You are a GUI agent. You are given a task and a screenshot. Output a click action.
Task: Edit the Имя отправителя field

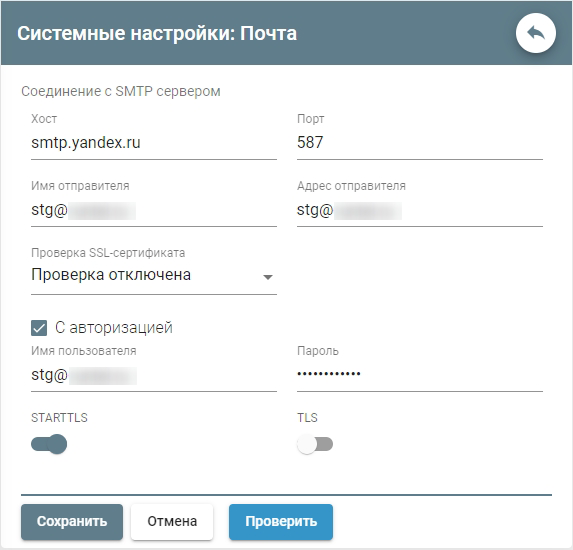click(154, 210)
